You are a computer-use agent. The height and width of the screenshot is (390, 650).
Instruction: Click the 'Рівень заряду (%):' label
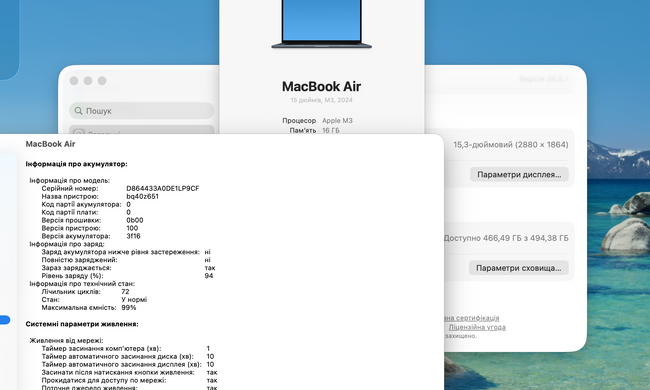(x=72, y=276)
